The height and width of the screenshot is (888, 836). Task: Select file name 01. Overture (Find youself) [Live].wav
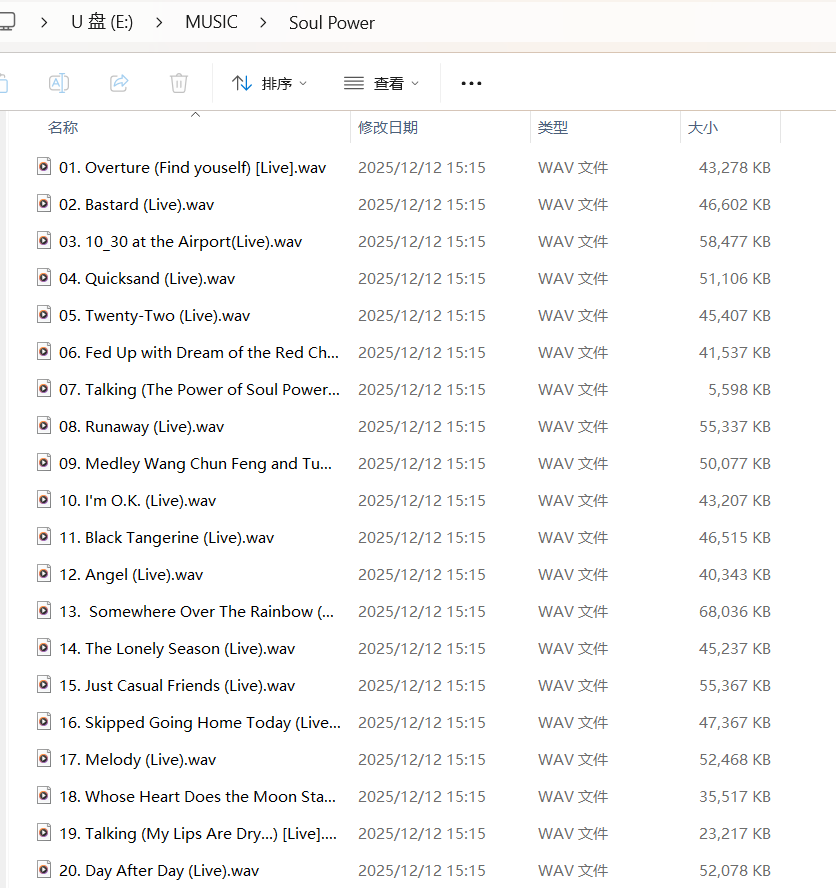point(193,168)
